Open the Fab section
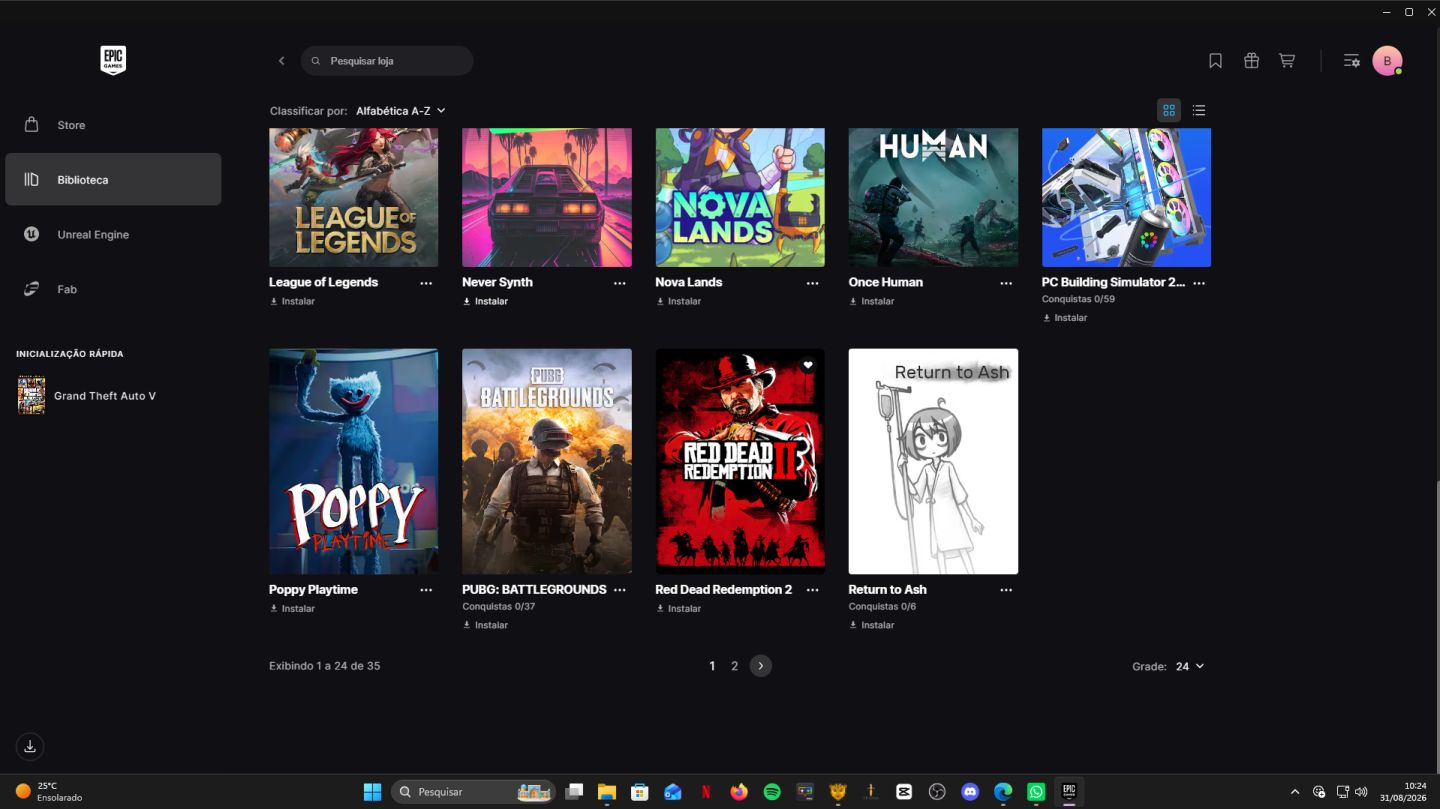Screen dimensions: 1440x809 tap(113, 289)
